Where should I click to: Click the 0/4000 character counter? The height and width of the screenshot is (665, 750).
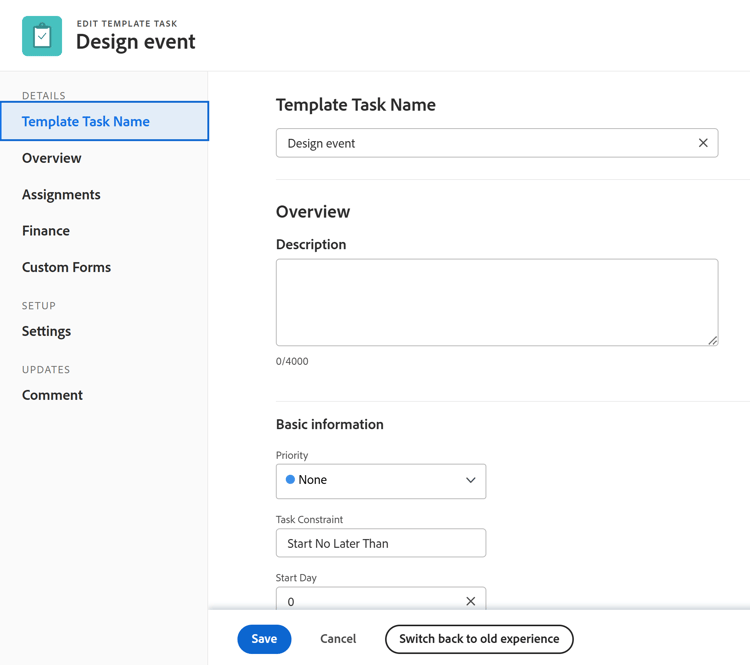(292, 361)
